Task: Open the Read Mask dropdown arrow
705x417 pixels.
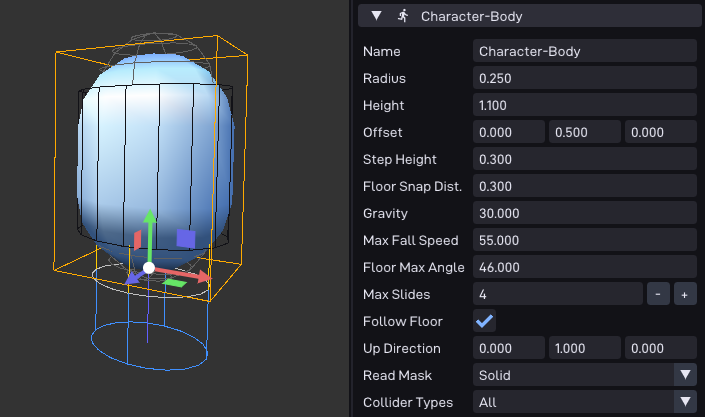Action: click(685, 375)
